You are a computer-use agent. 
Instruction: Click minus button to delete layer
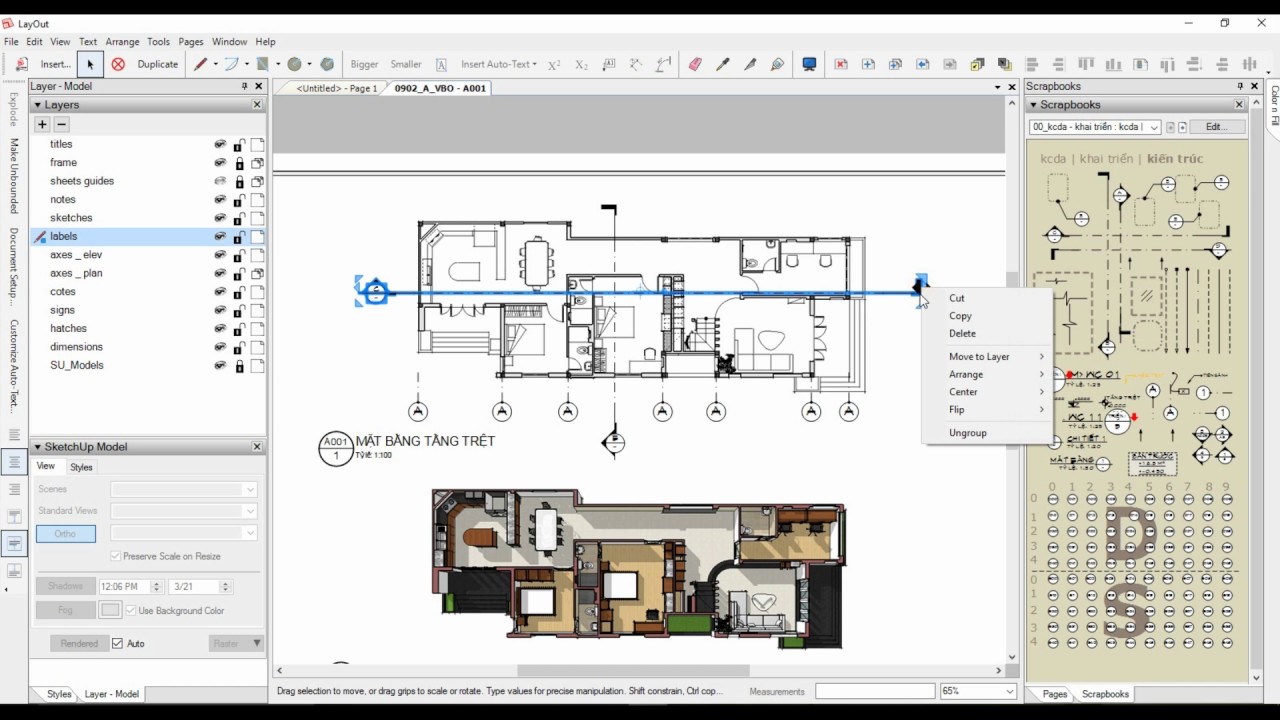[x=61, y=125]
